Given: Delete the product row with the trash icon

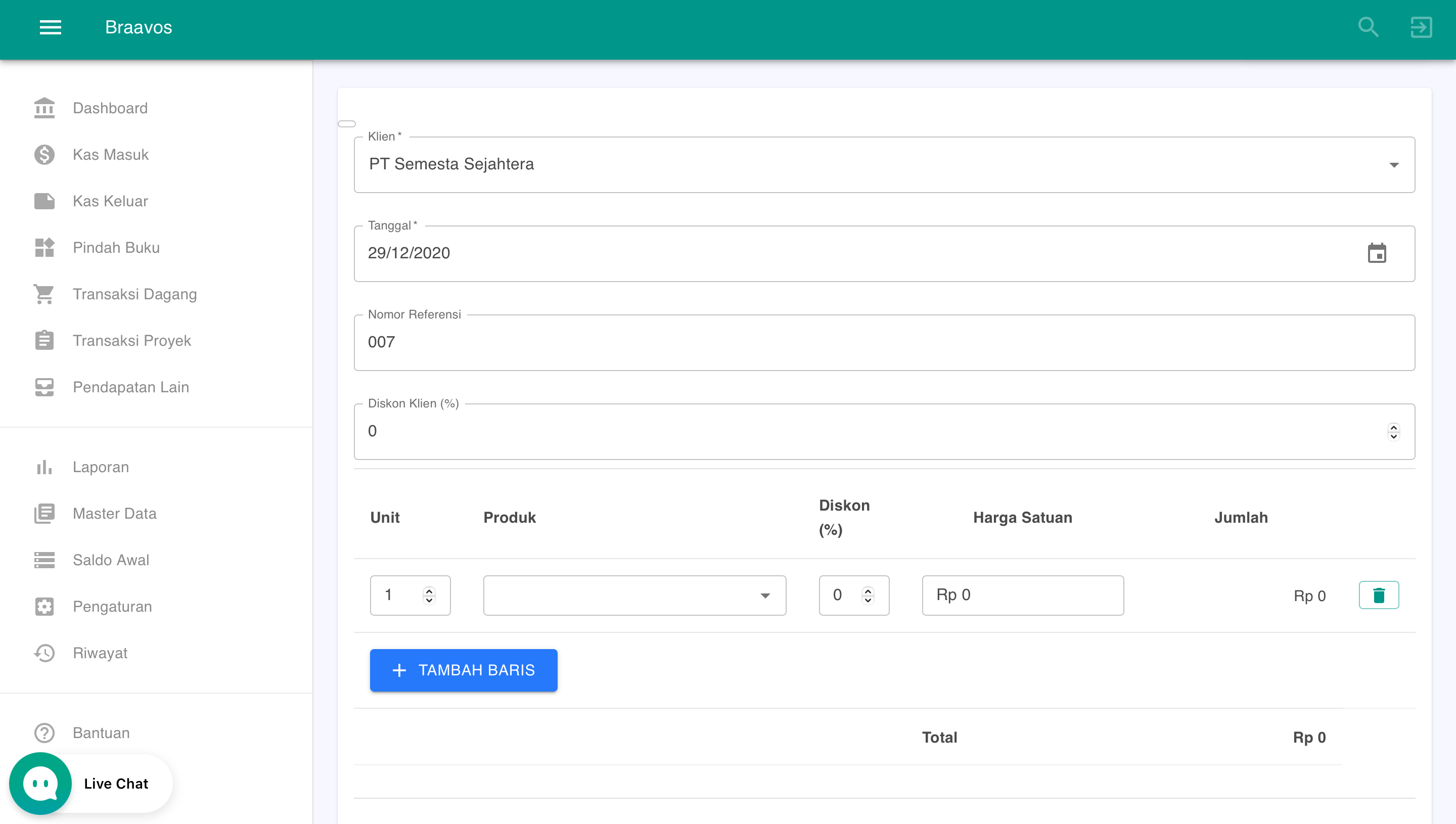Looking at the screenshot, I should [x=1379, y=595].
